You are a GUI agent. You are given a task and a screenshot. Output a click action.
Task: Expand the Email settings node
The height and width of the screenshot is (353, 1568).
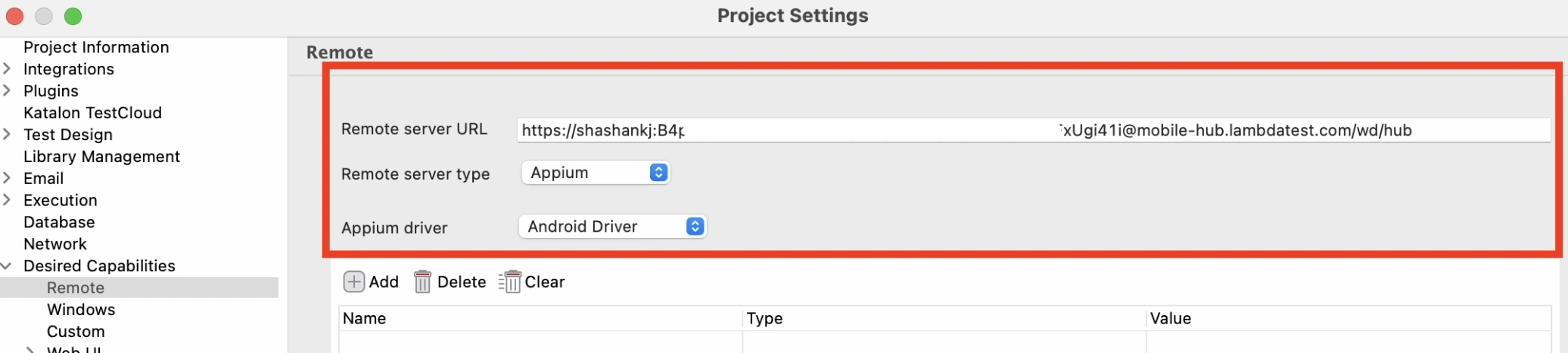click(7, 178)
